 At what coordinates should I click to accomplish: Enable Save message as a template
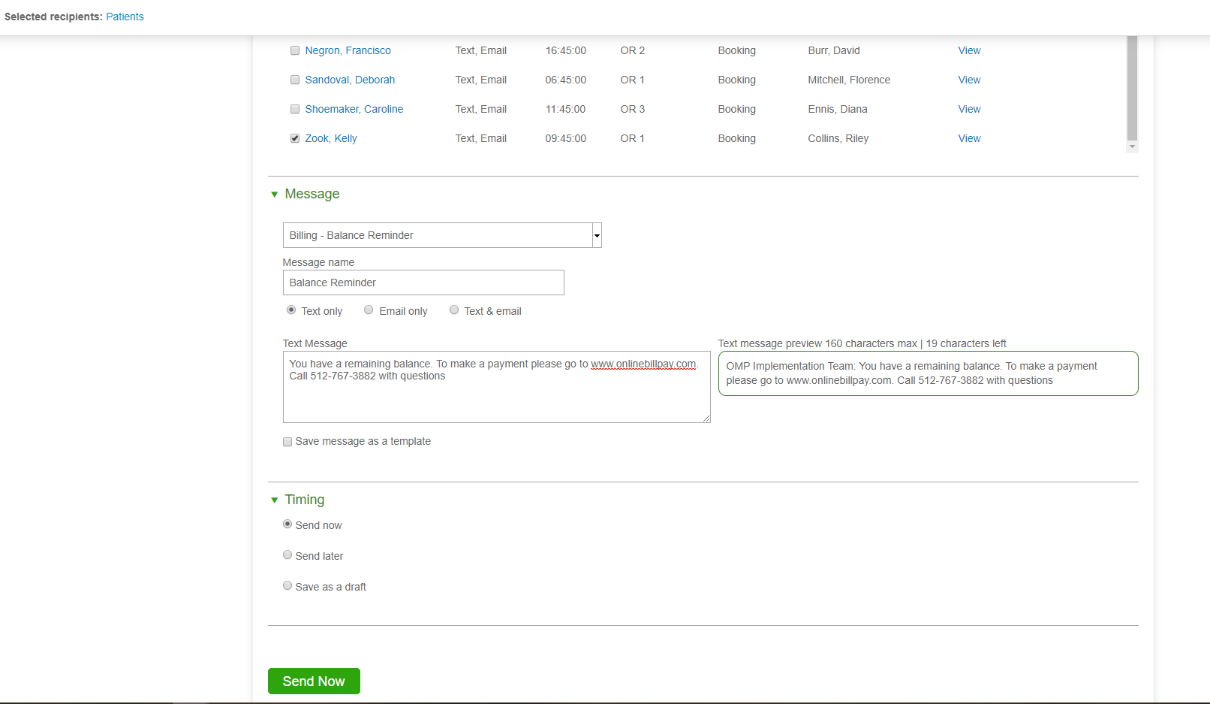(288, 442)
